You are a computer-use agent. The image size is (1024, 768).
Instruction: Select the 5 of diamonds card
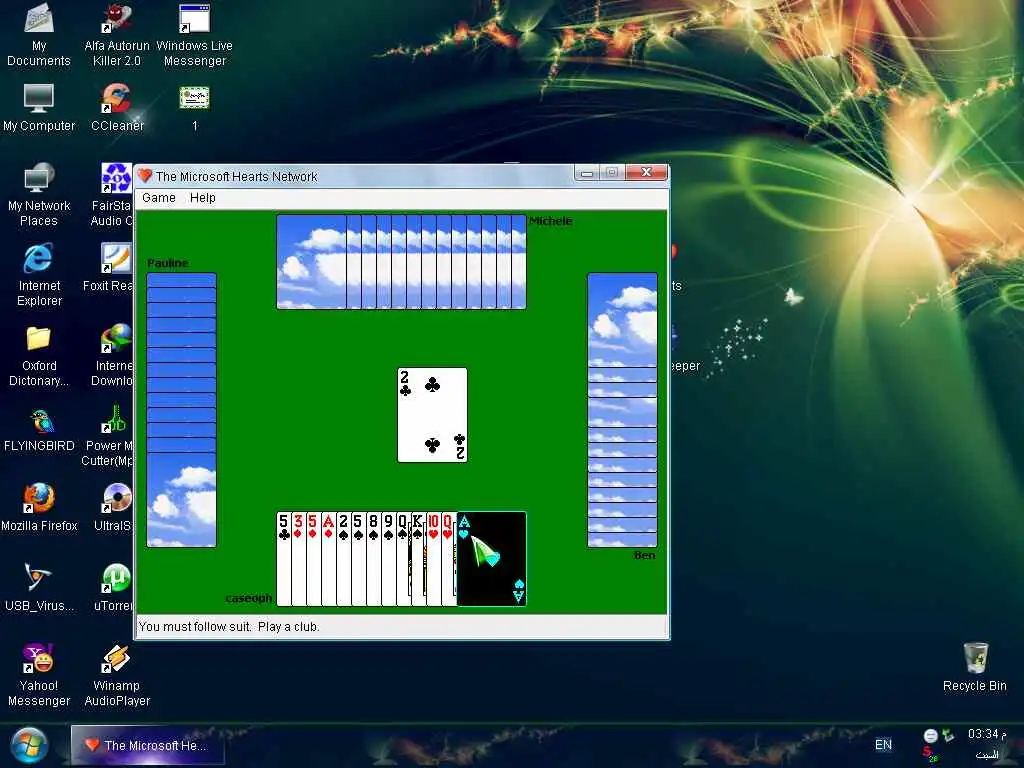[x=313, y=559]
